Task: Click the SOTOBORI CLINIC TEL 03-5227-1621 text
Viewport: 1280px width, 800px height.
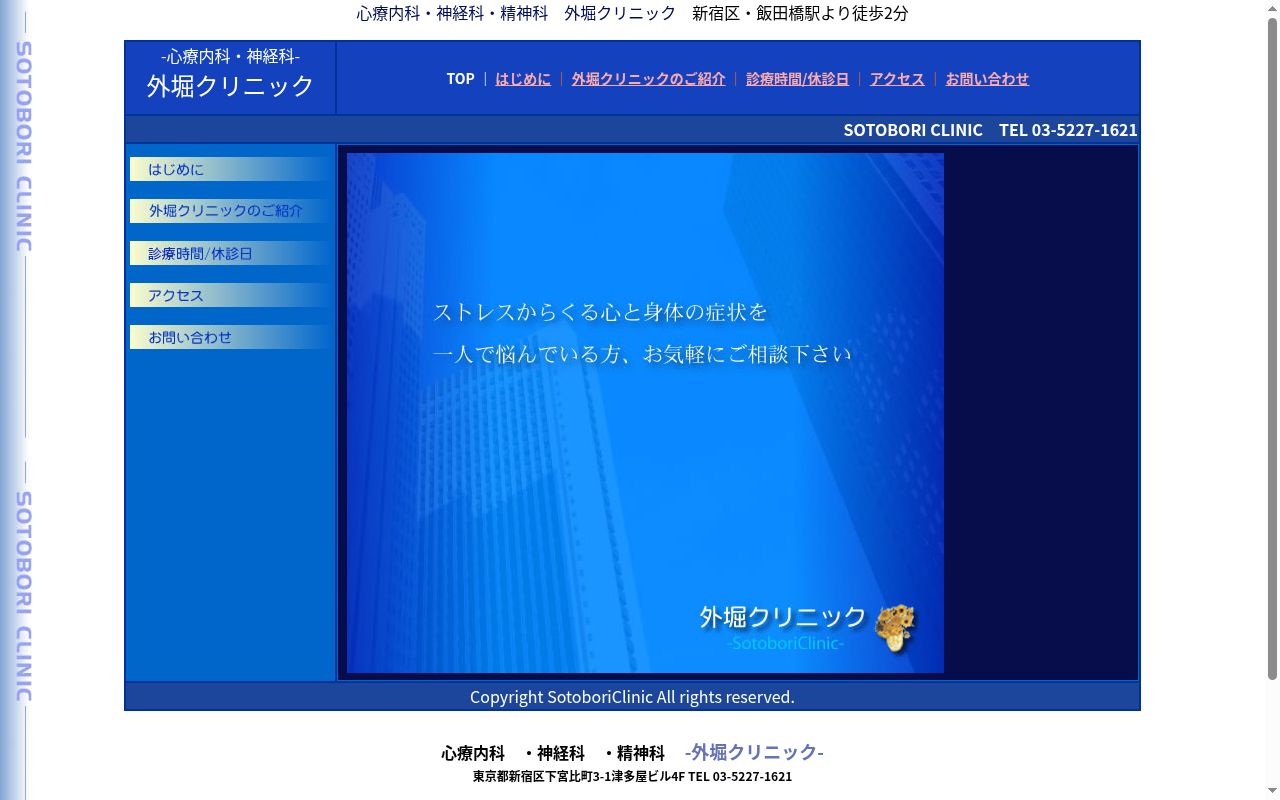Action: coord(990,130)
